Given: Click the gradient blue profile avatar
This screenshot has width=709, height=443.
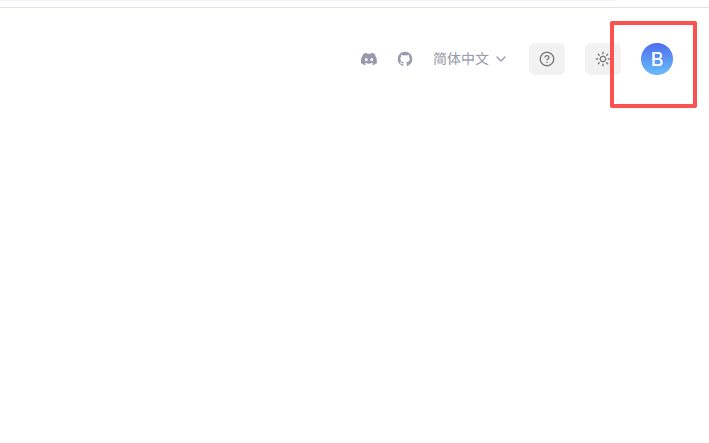Looking at the screenshot, I should tap(657, 59).
